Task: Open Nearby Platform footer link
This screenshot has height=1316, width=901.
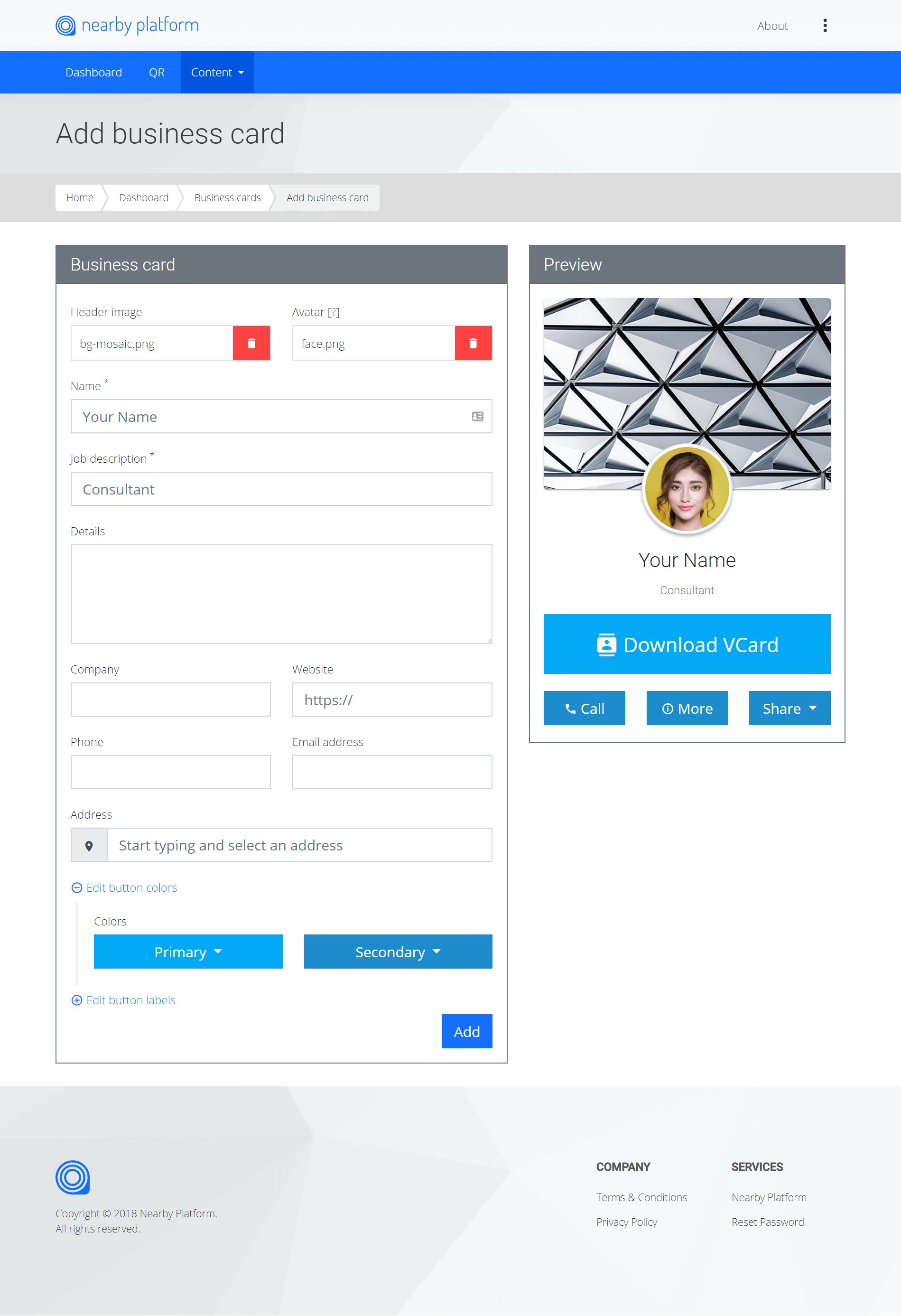Action: (769, 1198)
